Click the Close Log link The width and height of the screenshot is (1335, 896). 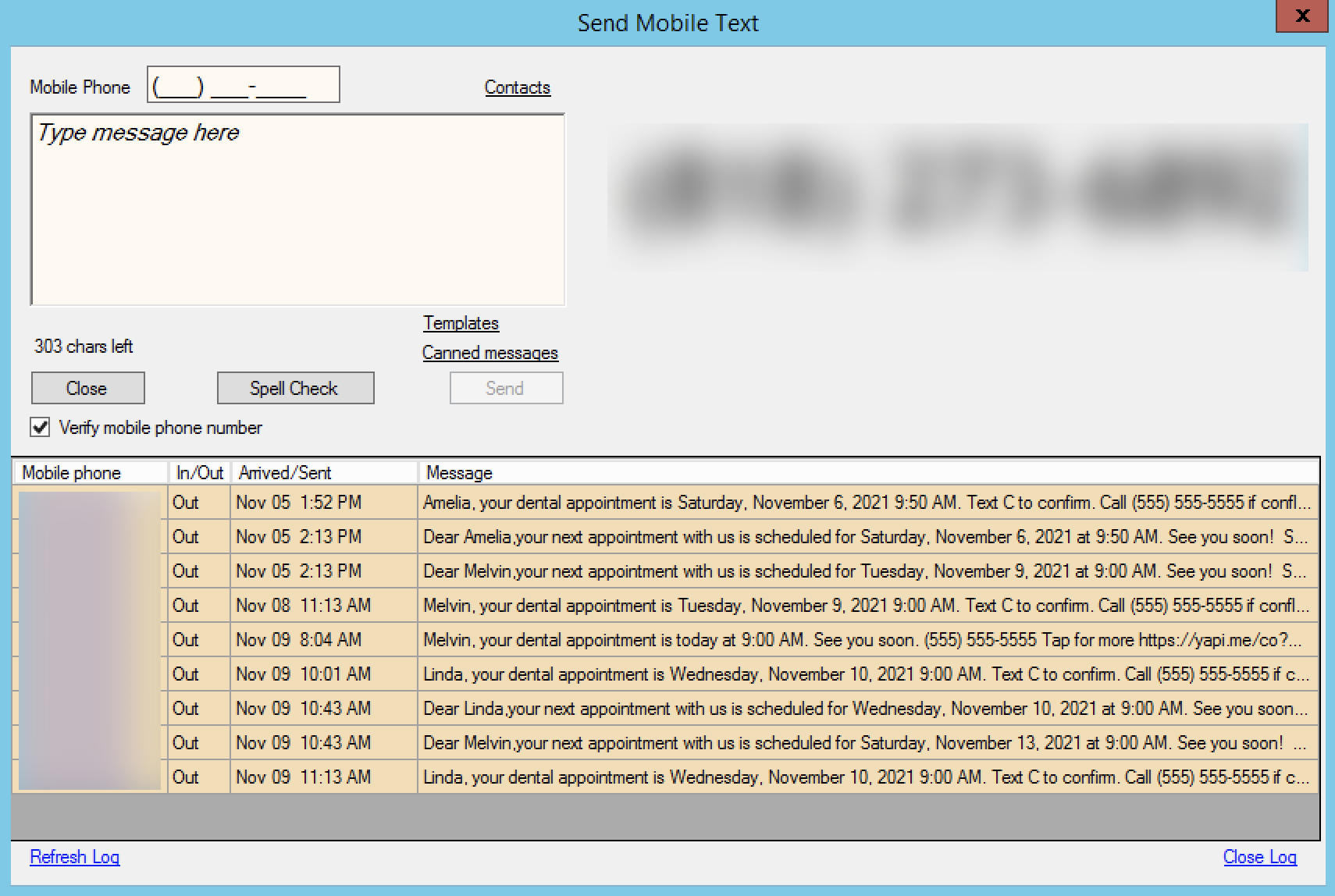[1259, 857]
